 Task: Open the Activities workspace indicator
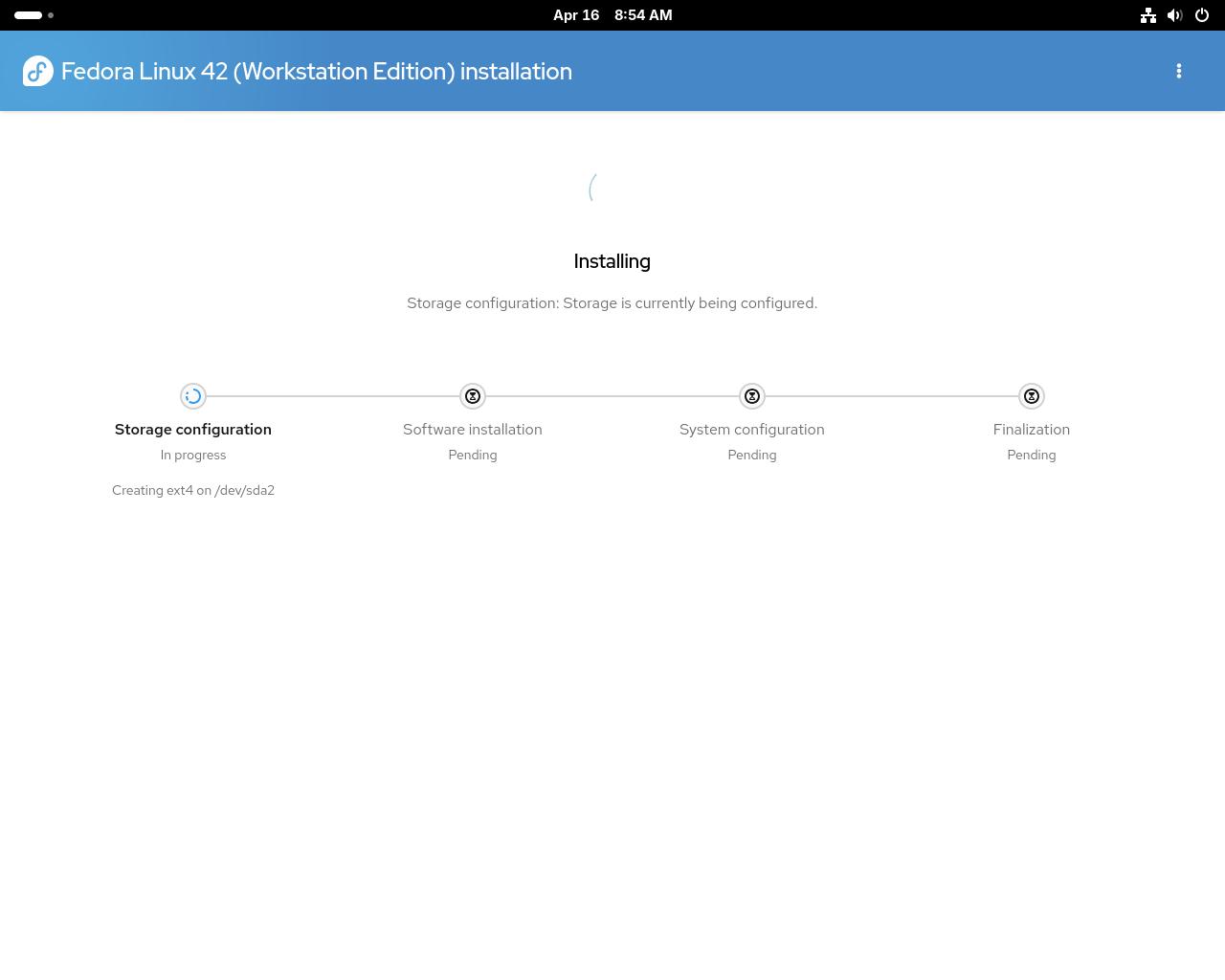pyautogui.click(x=34, y=15)
